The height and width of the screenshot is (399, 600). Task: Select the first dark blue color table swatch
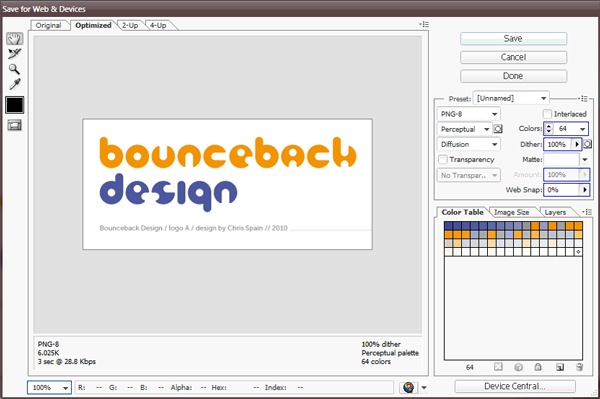click(x=448, y=226)
